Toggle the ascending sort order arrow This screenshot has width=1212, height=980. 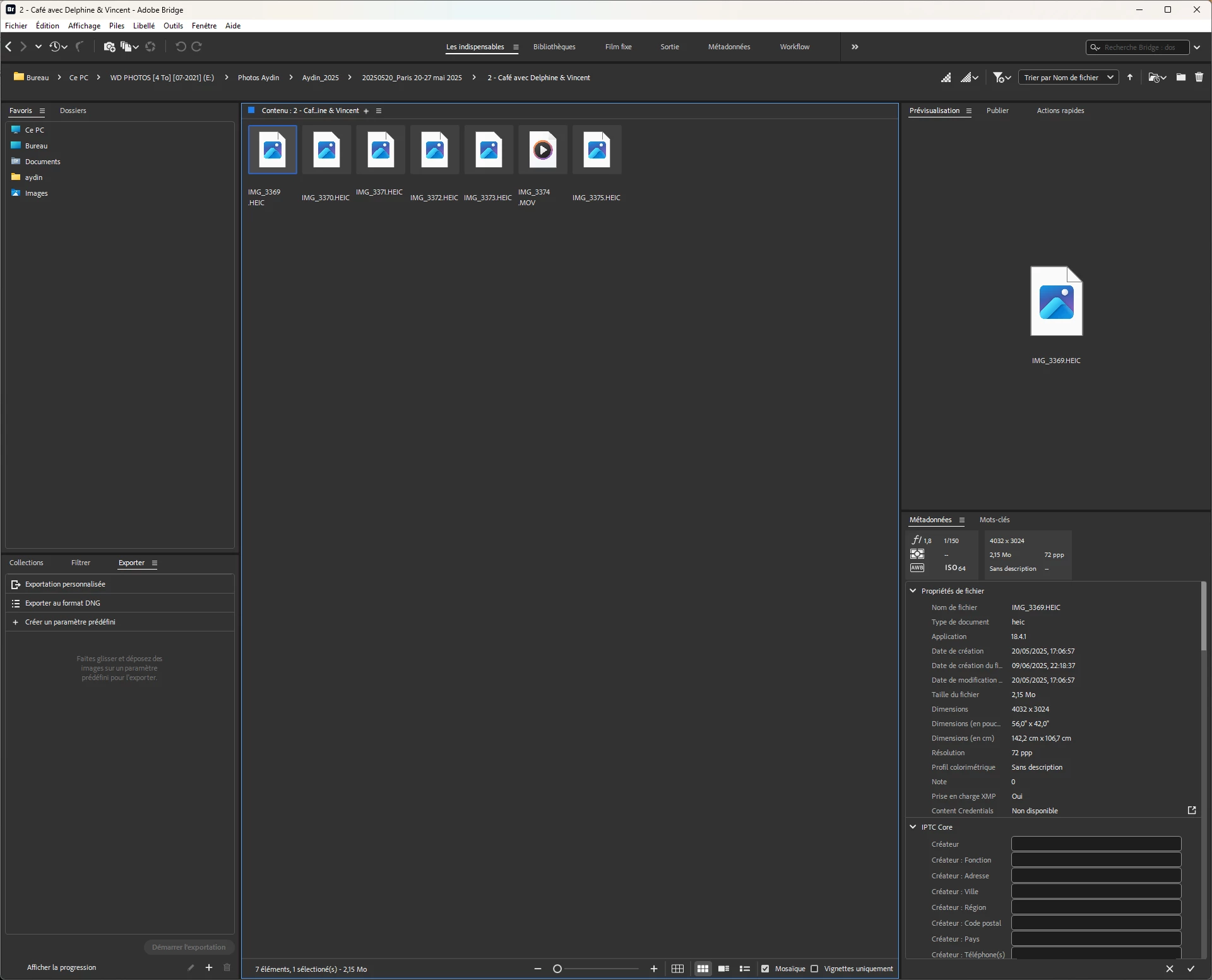click(1130, 78)
